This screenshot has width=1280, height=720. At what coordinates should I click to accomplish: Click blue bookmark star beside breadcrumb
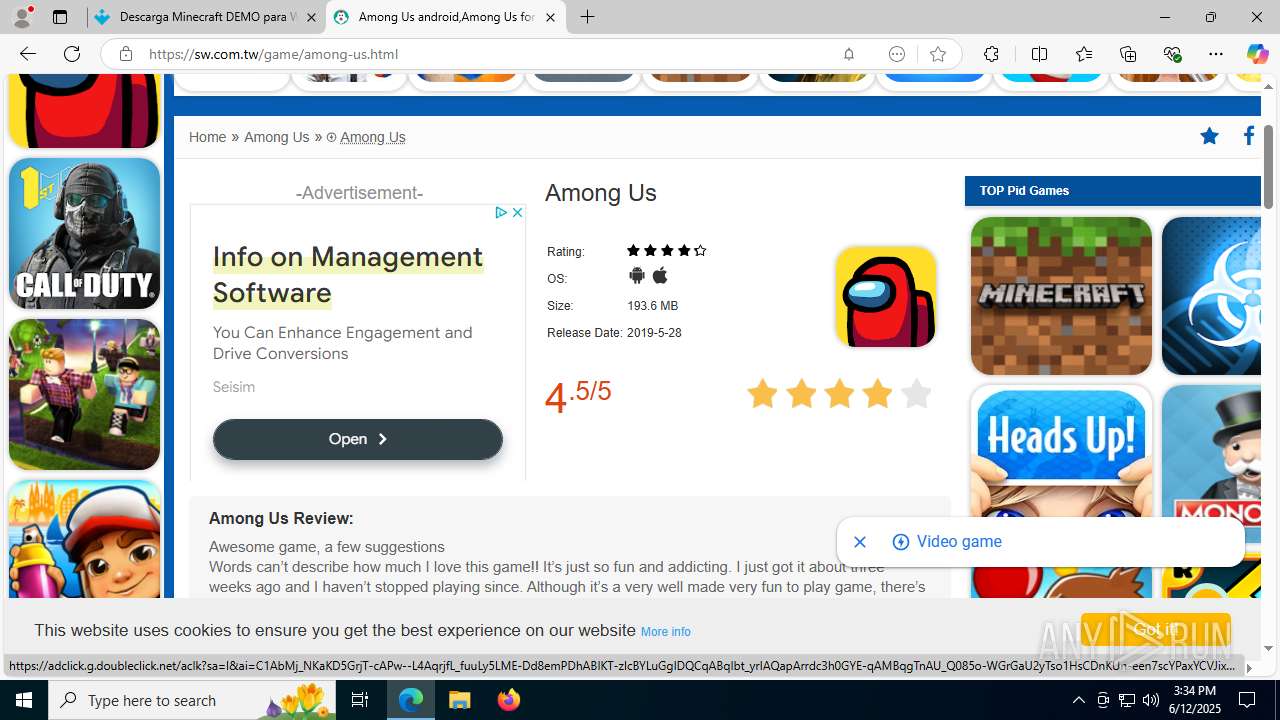(x=1209, y=136)
